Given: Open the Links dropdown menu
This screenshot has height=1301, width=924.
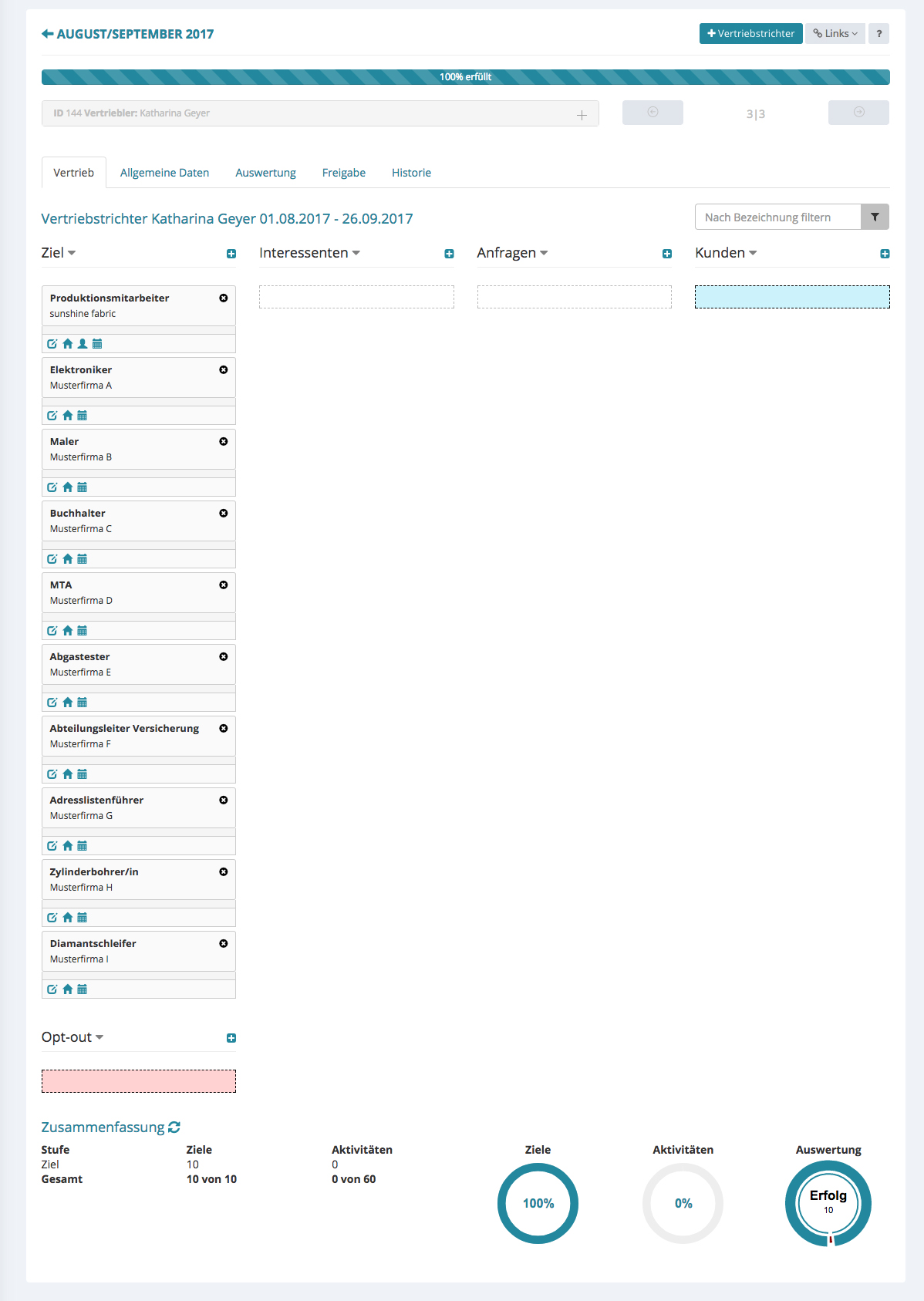Looking at the screenshot, I should tap(835, 34).
